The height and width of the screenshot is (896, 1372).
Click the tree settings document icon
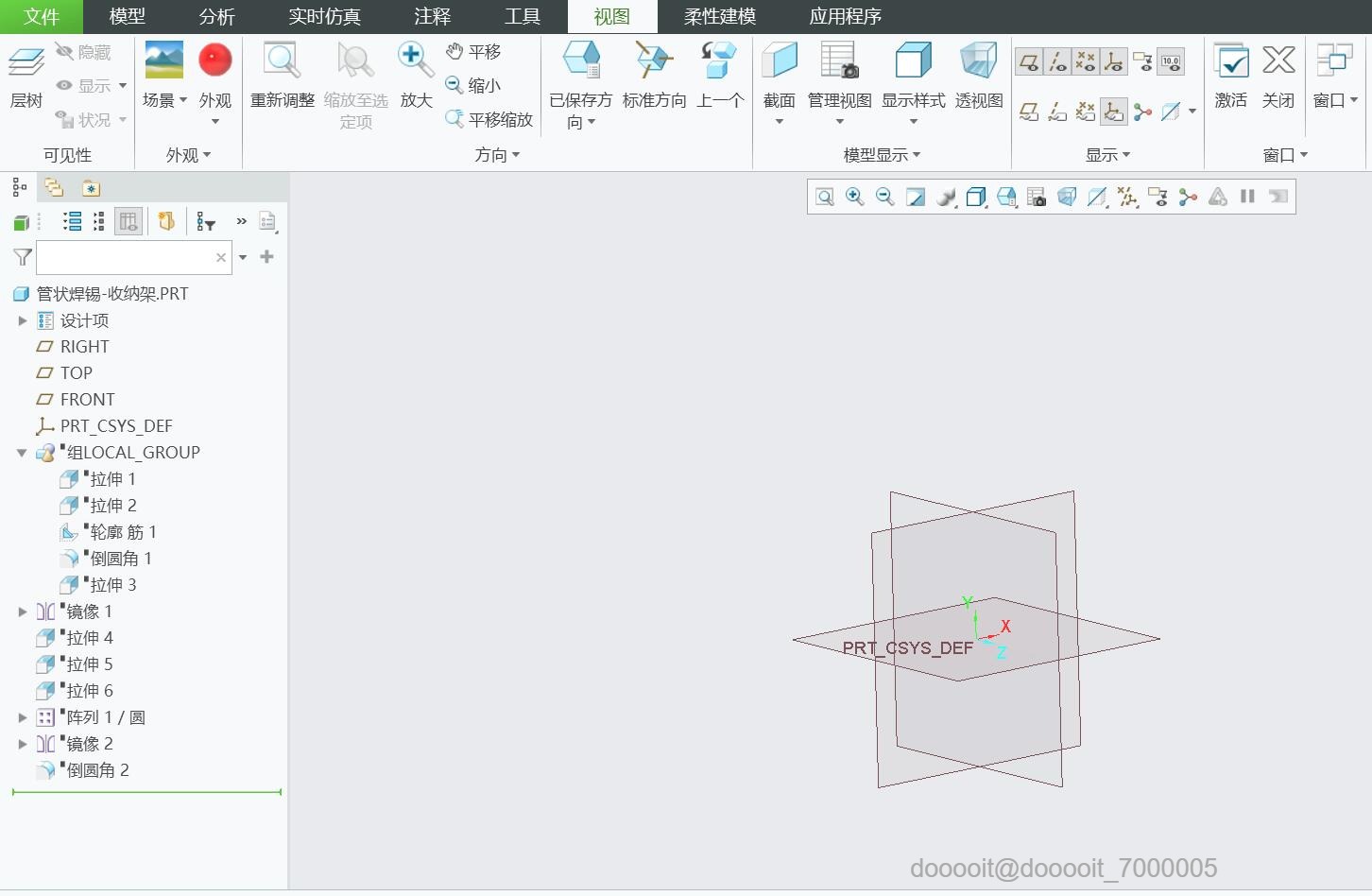pyautogui.click(x=267, y=221)
